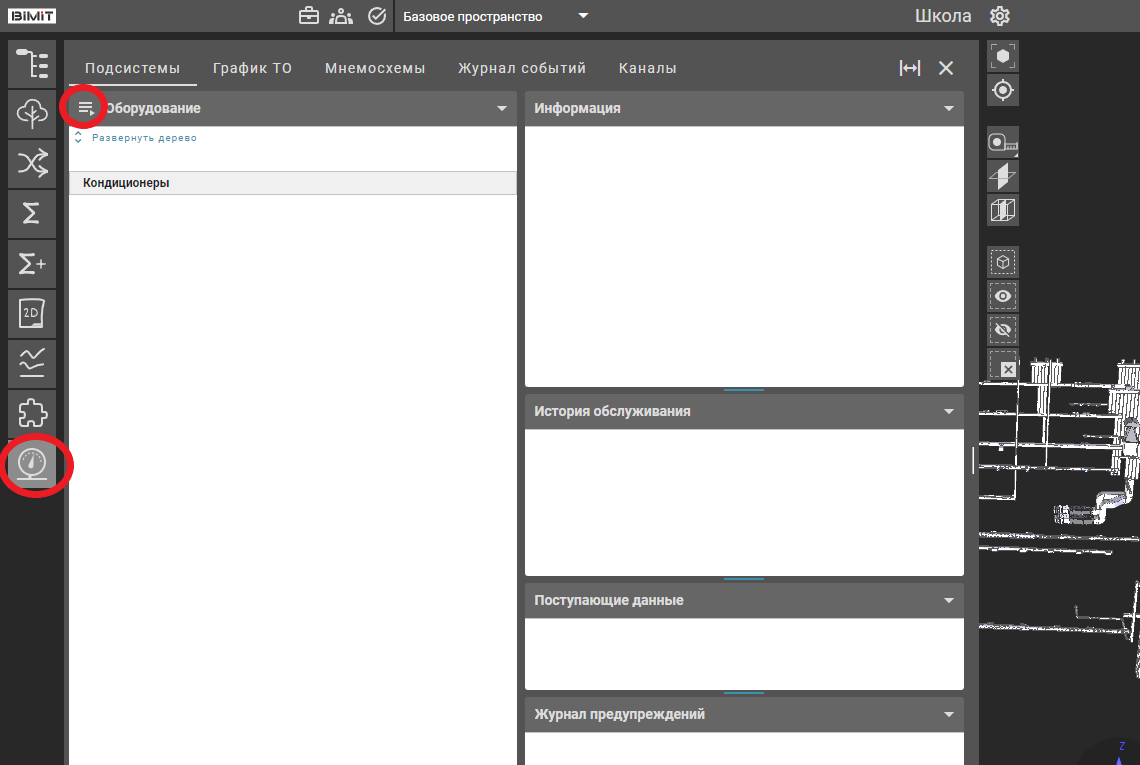Image resolution: width=1140 pixels, height=765 pixels.
Task: Toggle the gauge monitoring panel button
Action: (x=32, y=464)
